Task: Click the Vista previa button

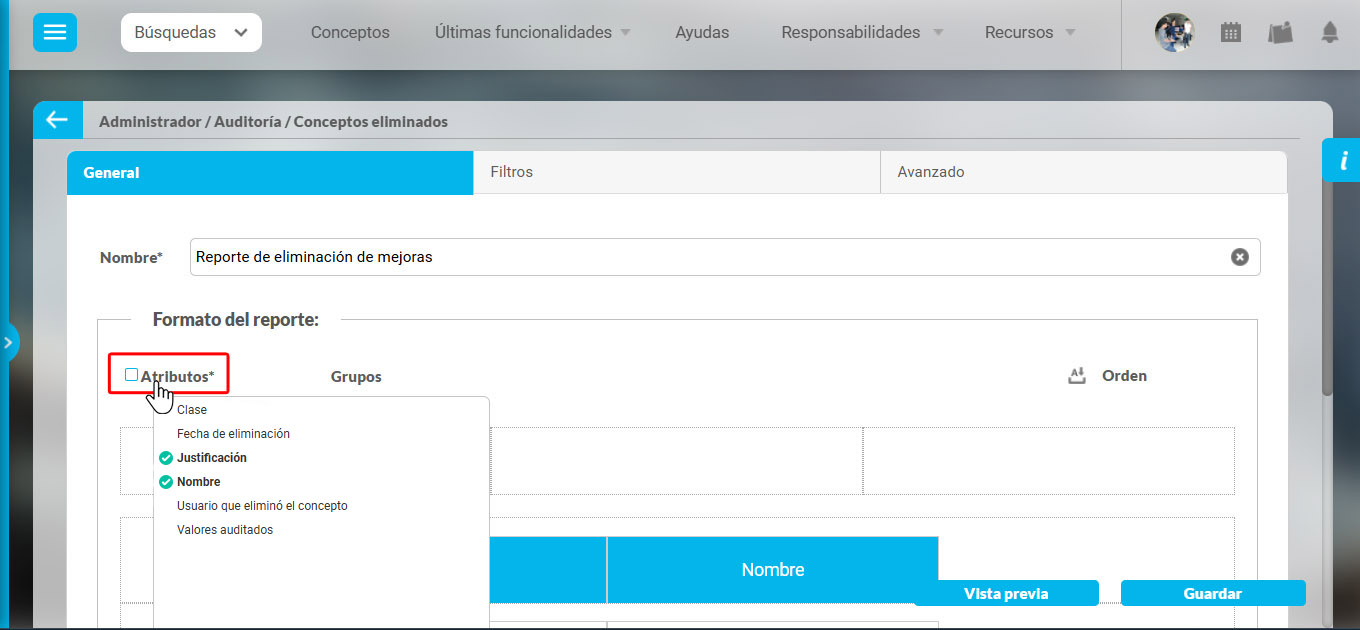Action: [1006, 593]
